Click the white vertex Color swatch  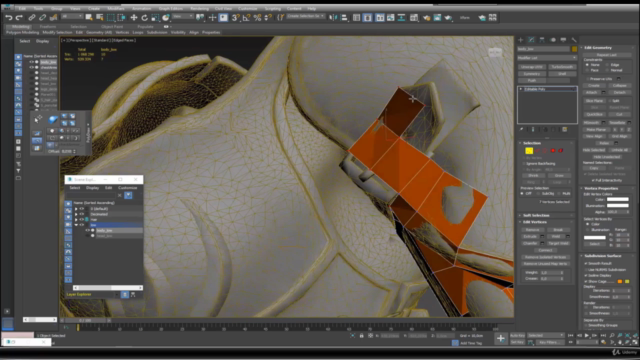pos(618,200)
